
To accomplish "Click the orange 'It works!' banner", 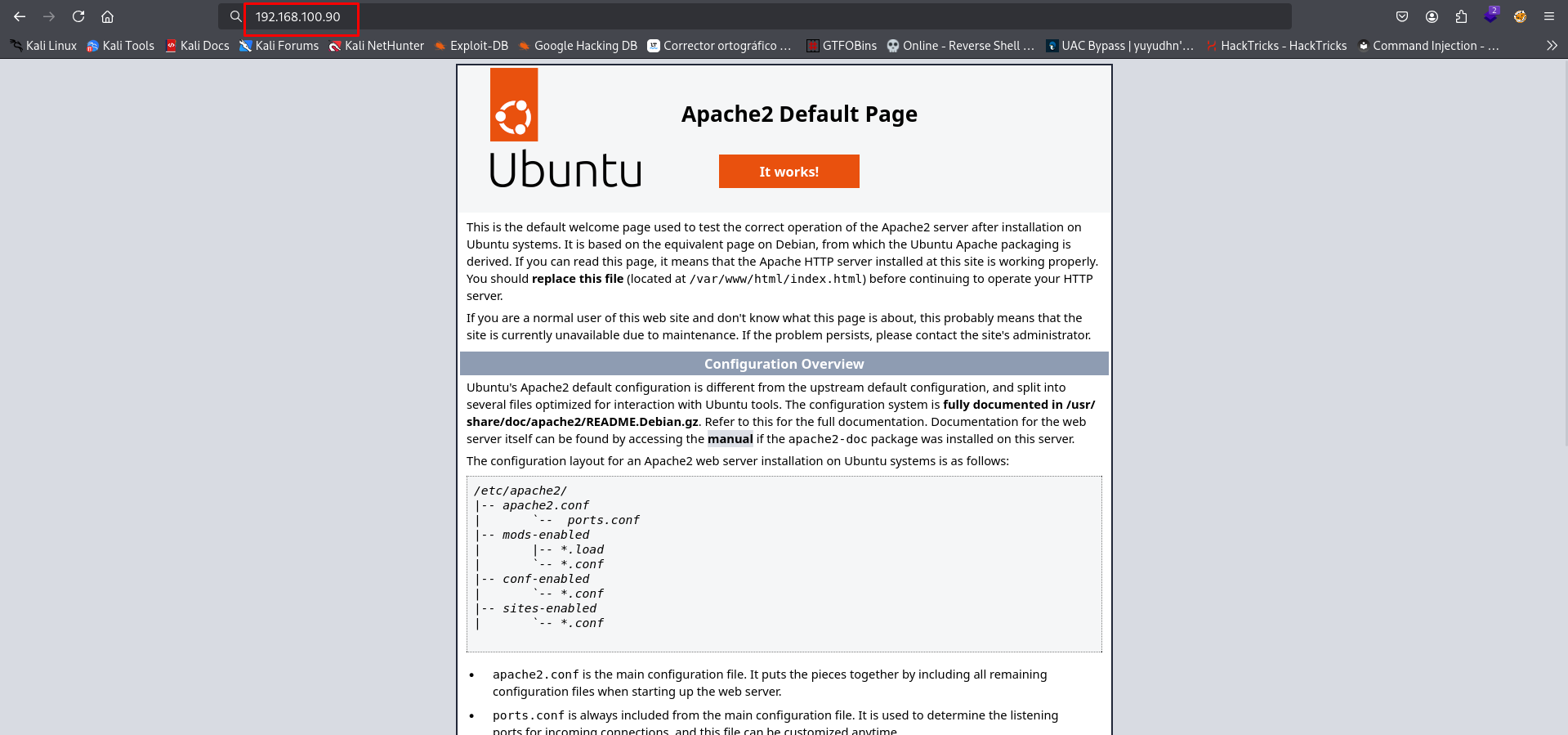I will coord(789,172).
